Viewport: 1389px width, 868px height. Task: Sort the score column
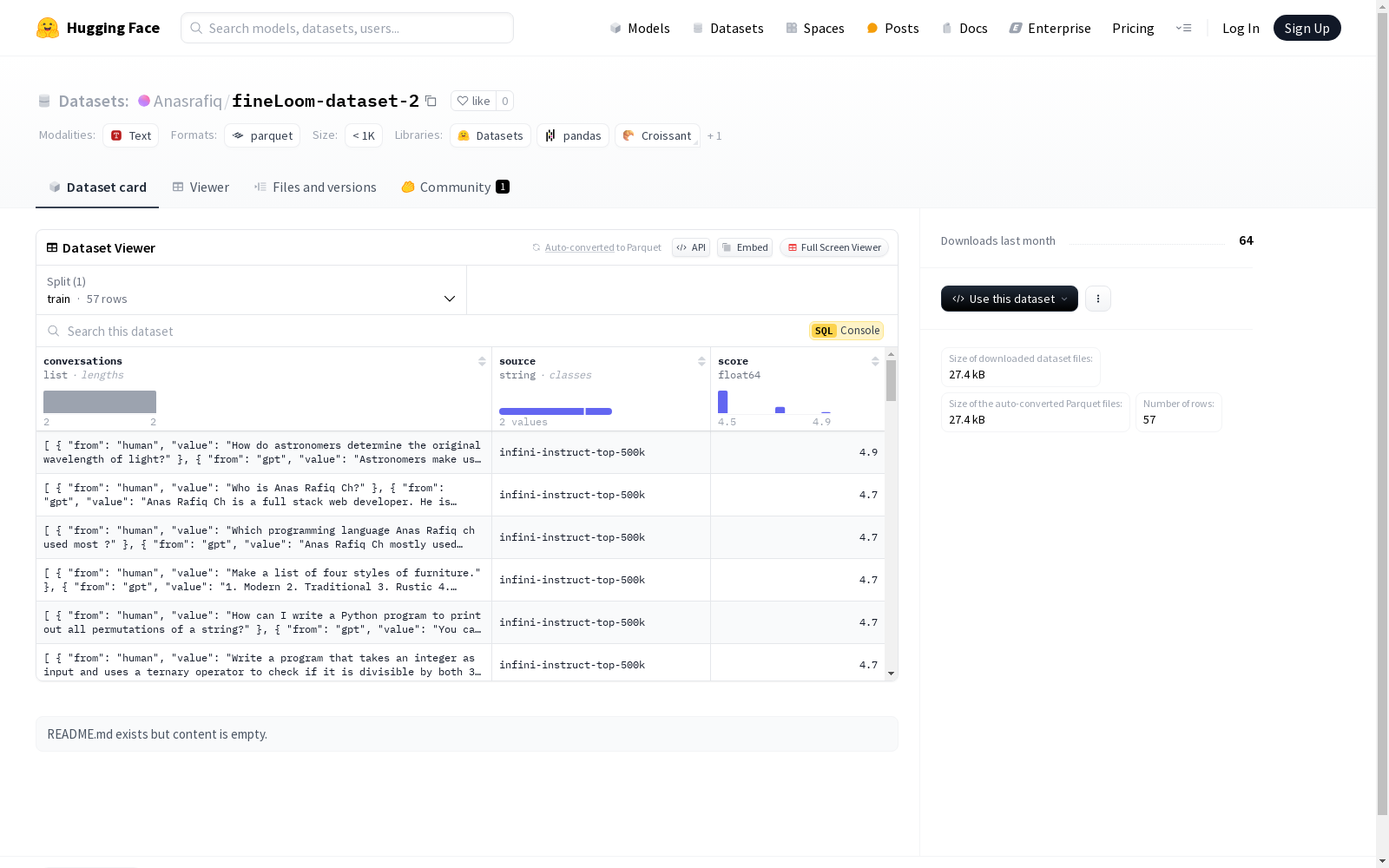point(875,361)
